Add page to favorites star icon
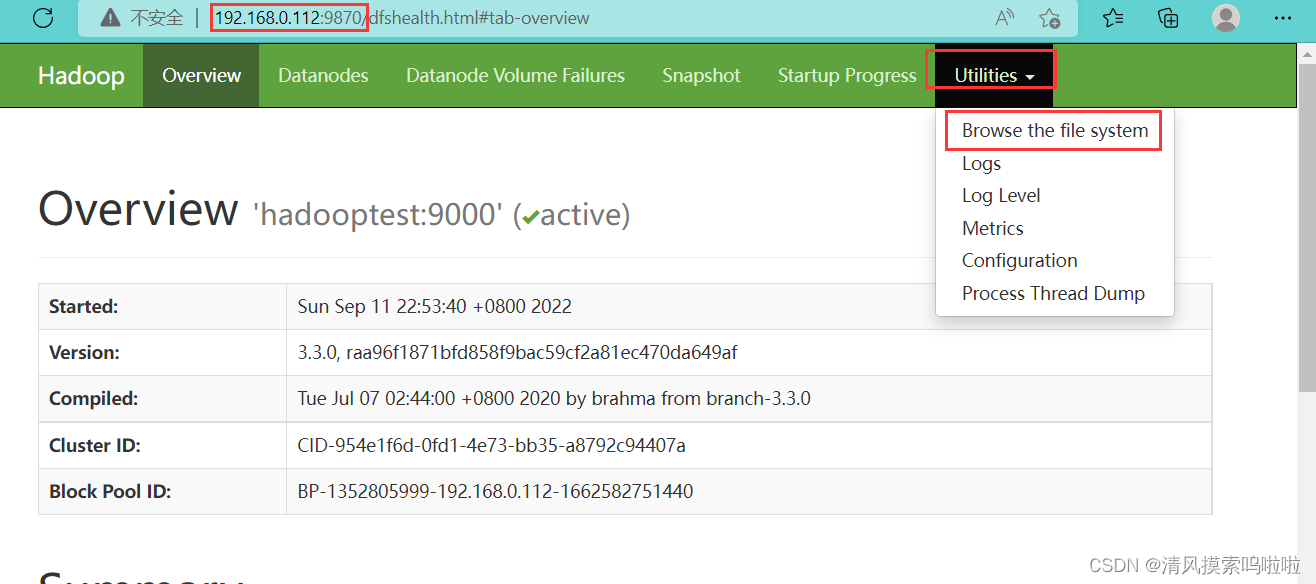This screenshot has width=1316, height=584. coord(1049,18)
